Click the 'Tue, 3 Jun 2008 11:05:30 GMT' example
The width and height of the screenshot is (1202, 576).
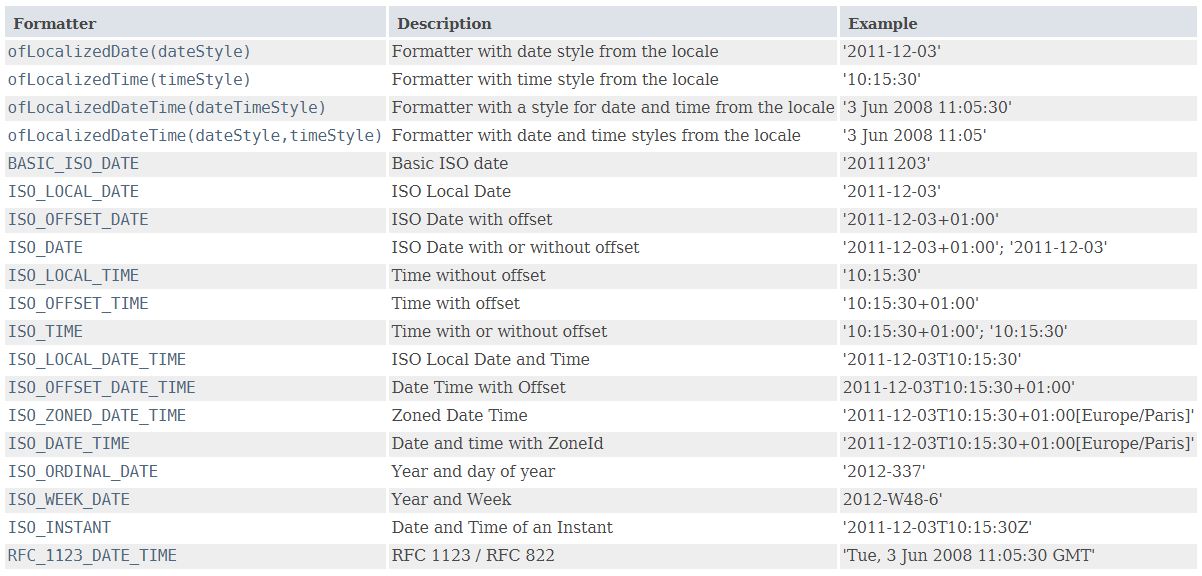pyautogui.click(x=969, y=555)
